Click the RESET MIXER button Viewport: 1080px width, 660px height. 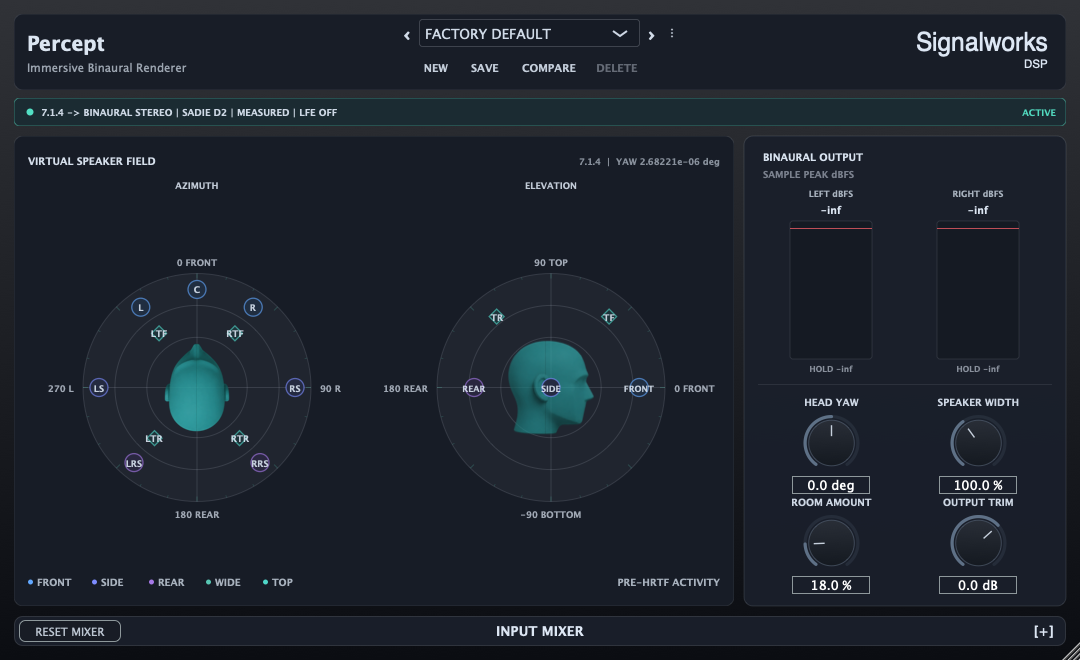[70, 631]
